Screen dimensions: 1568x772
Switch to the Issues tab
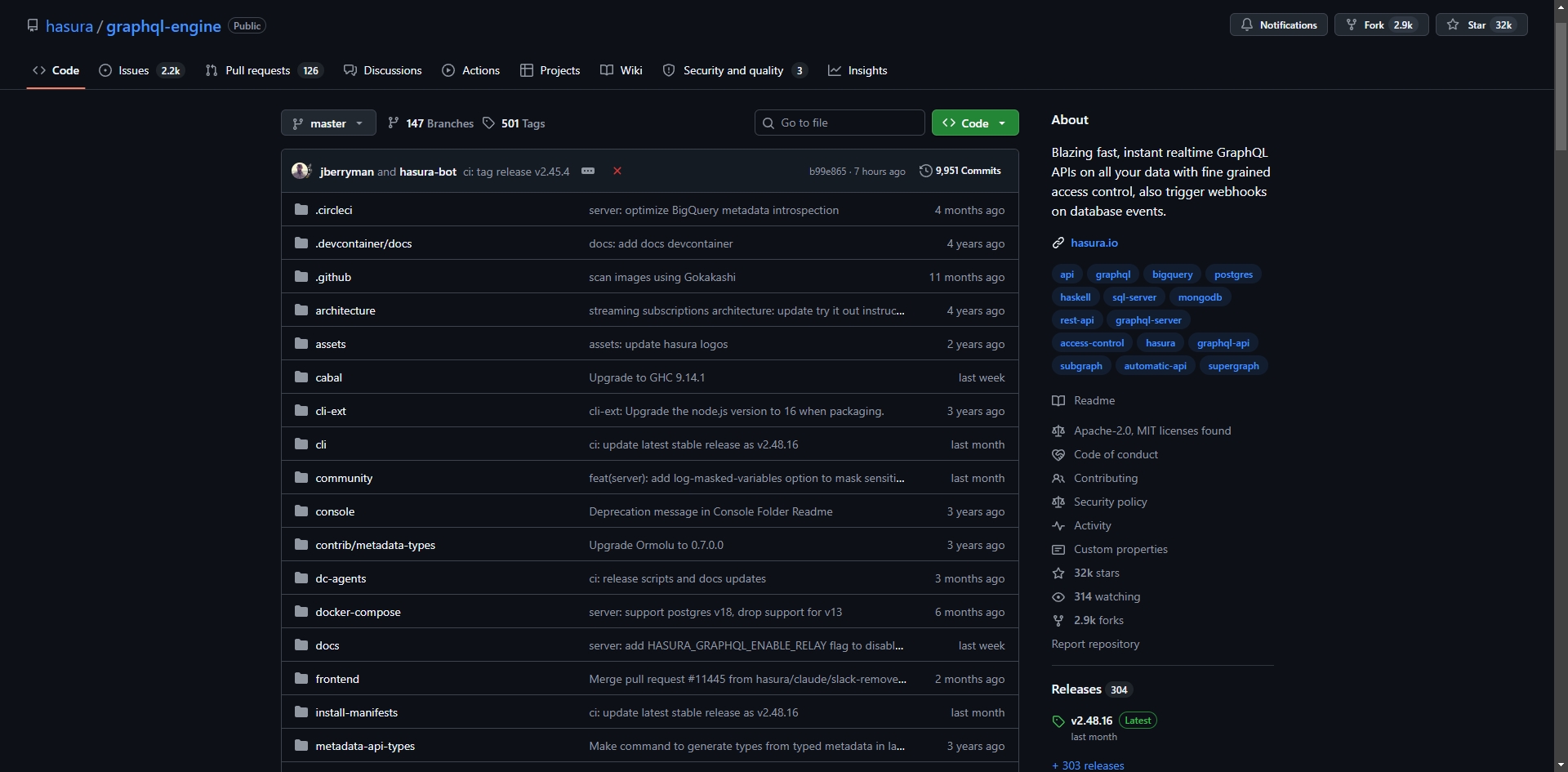pos(141,70)
